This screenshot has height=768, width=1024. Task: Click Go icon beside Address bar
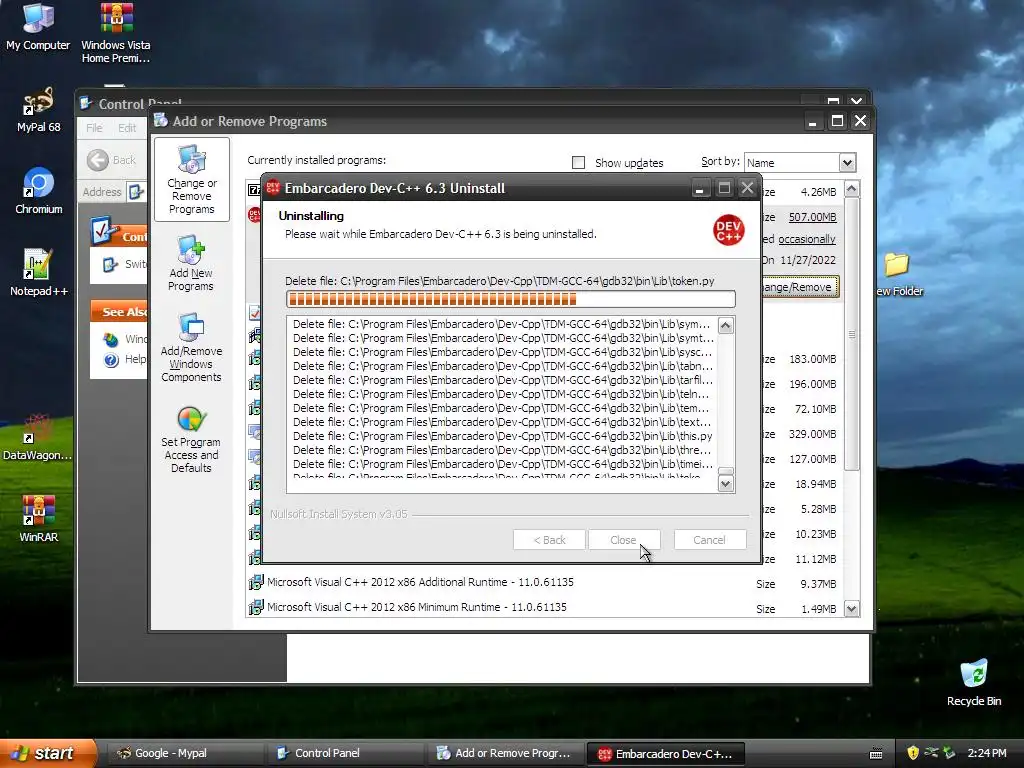click(136, 192)
